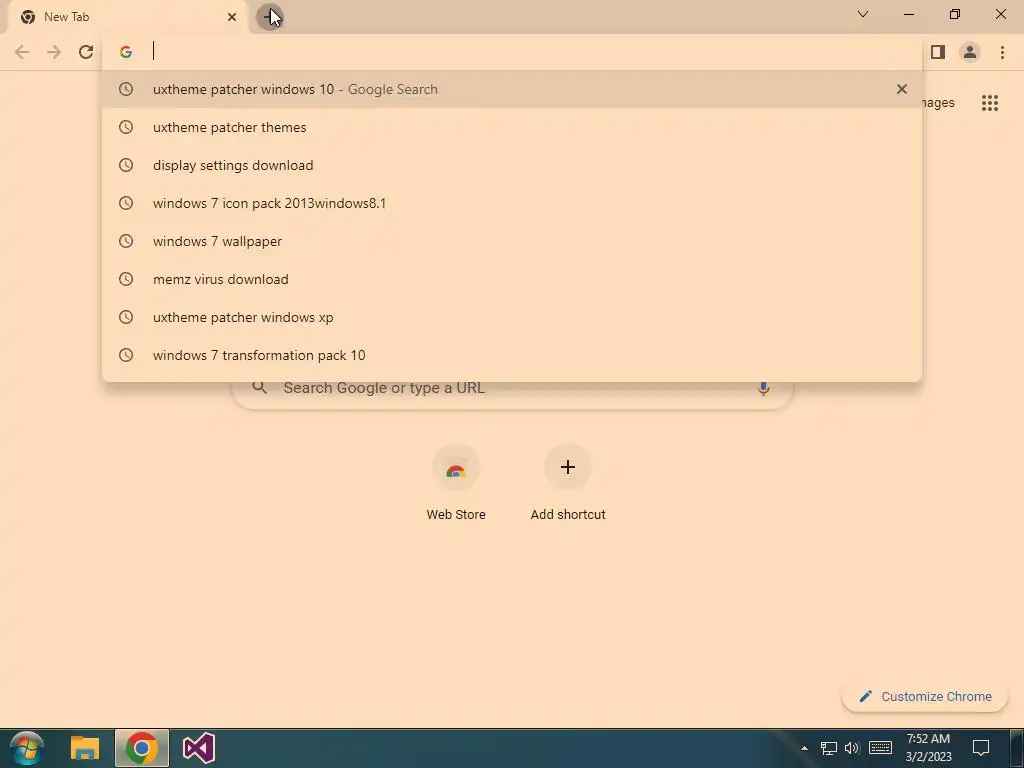Select 'windows 7 wallpaper' suggestion
The width and height of the screenshot is (1024, 768).
[512, 241]
